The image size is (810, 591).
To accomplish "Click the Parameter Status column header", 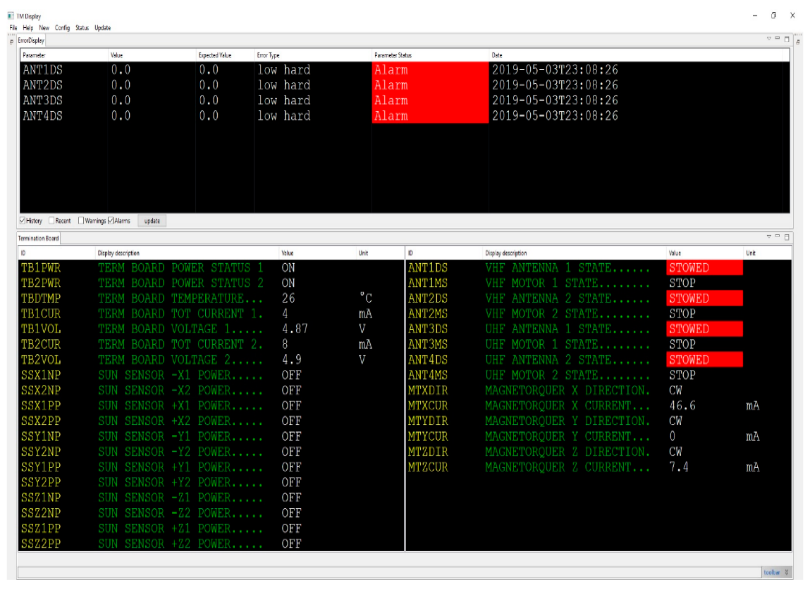I will pyautogui.click(x=430, y=55).
